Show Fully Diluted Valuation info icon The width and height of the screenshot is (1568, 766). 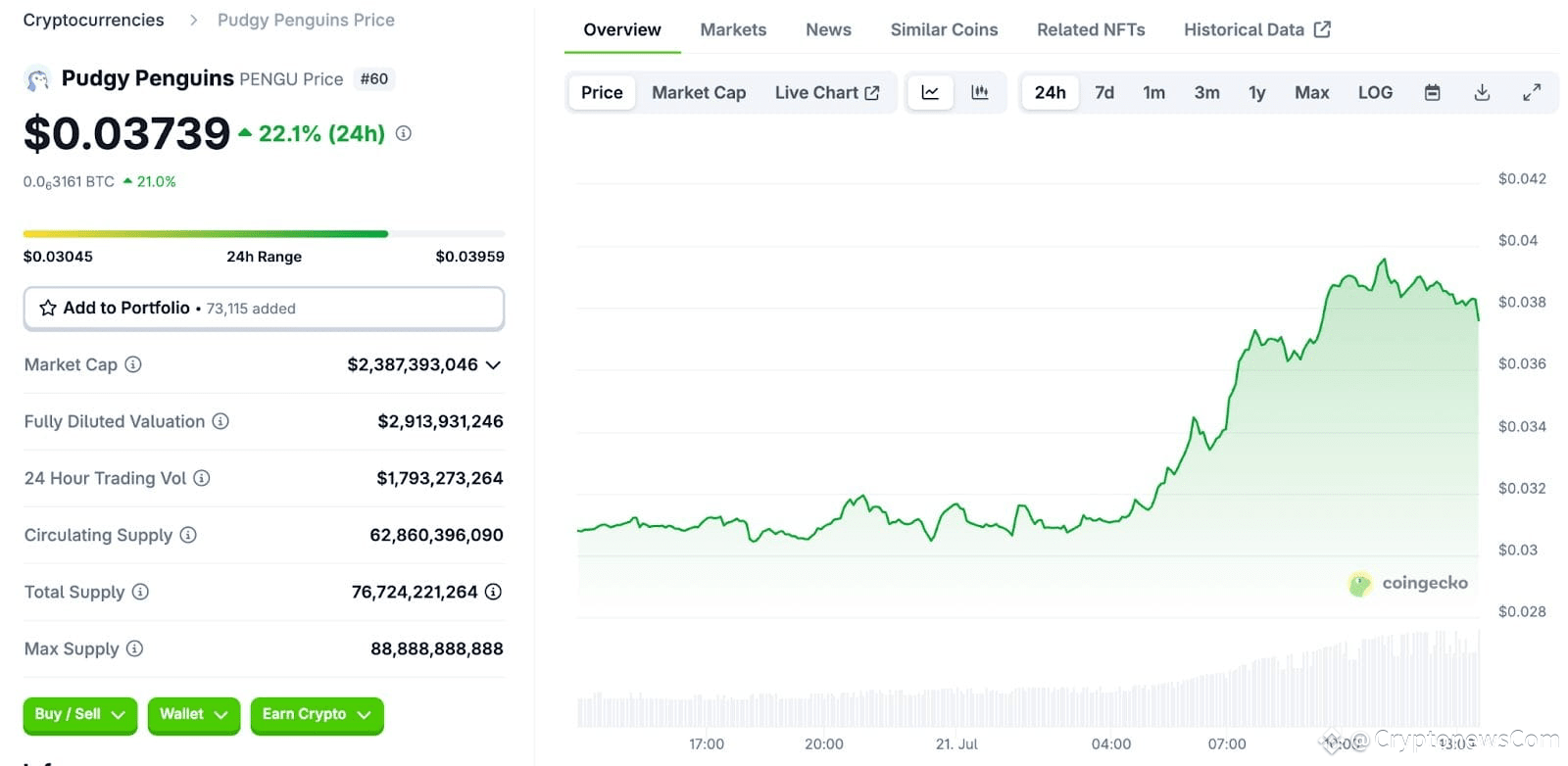[x=220, y=421]
